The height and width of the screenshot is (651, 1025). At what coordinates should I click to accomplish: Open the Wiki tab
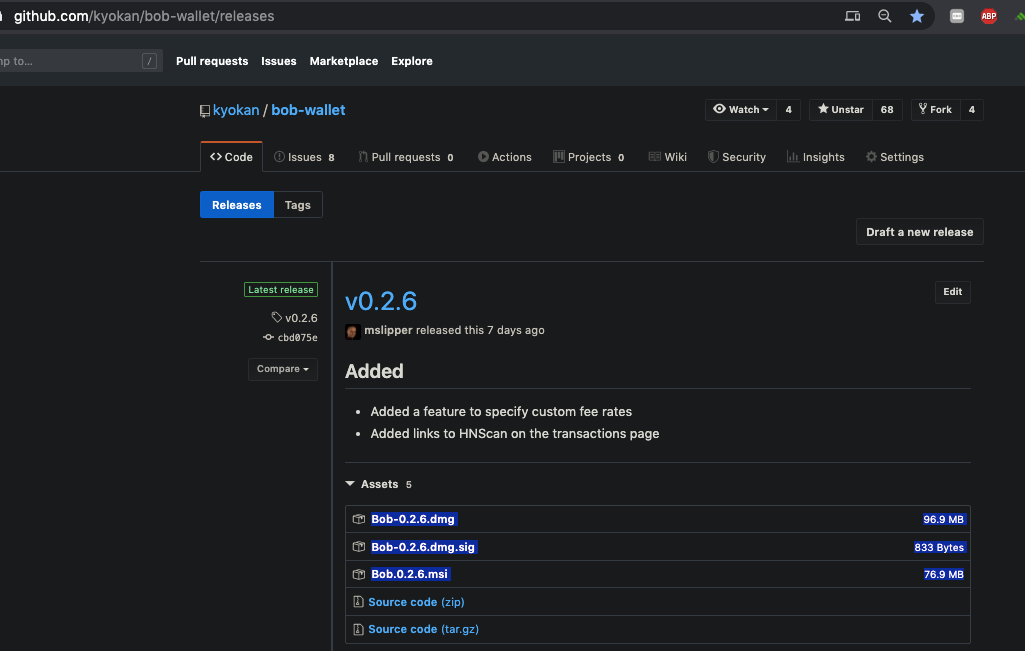[x=667, y=157]
